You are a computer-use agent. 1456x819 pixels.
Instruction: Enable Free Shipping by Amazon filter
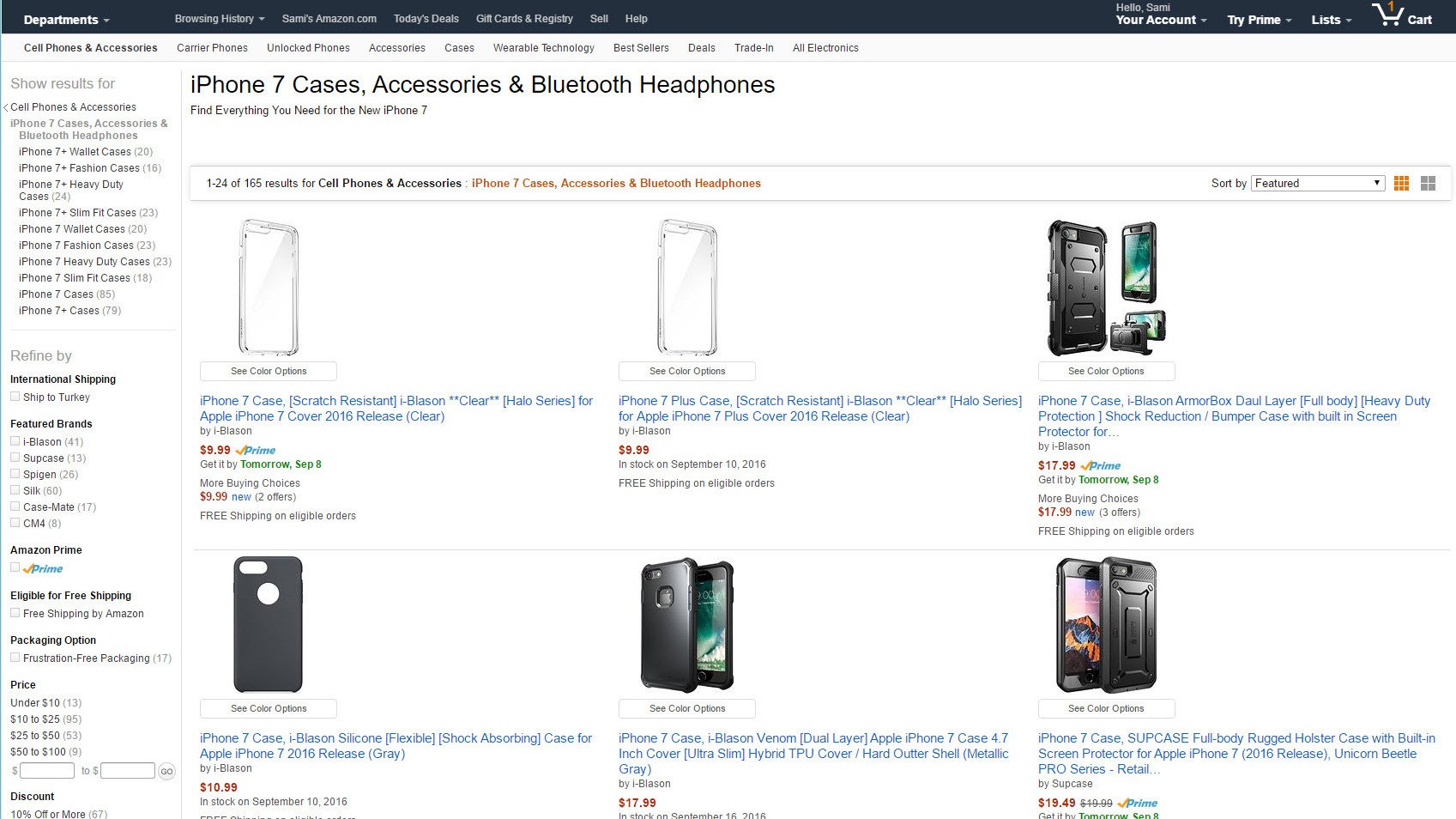click(x=15, y=612)
